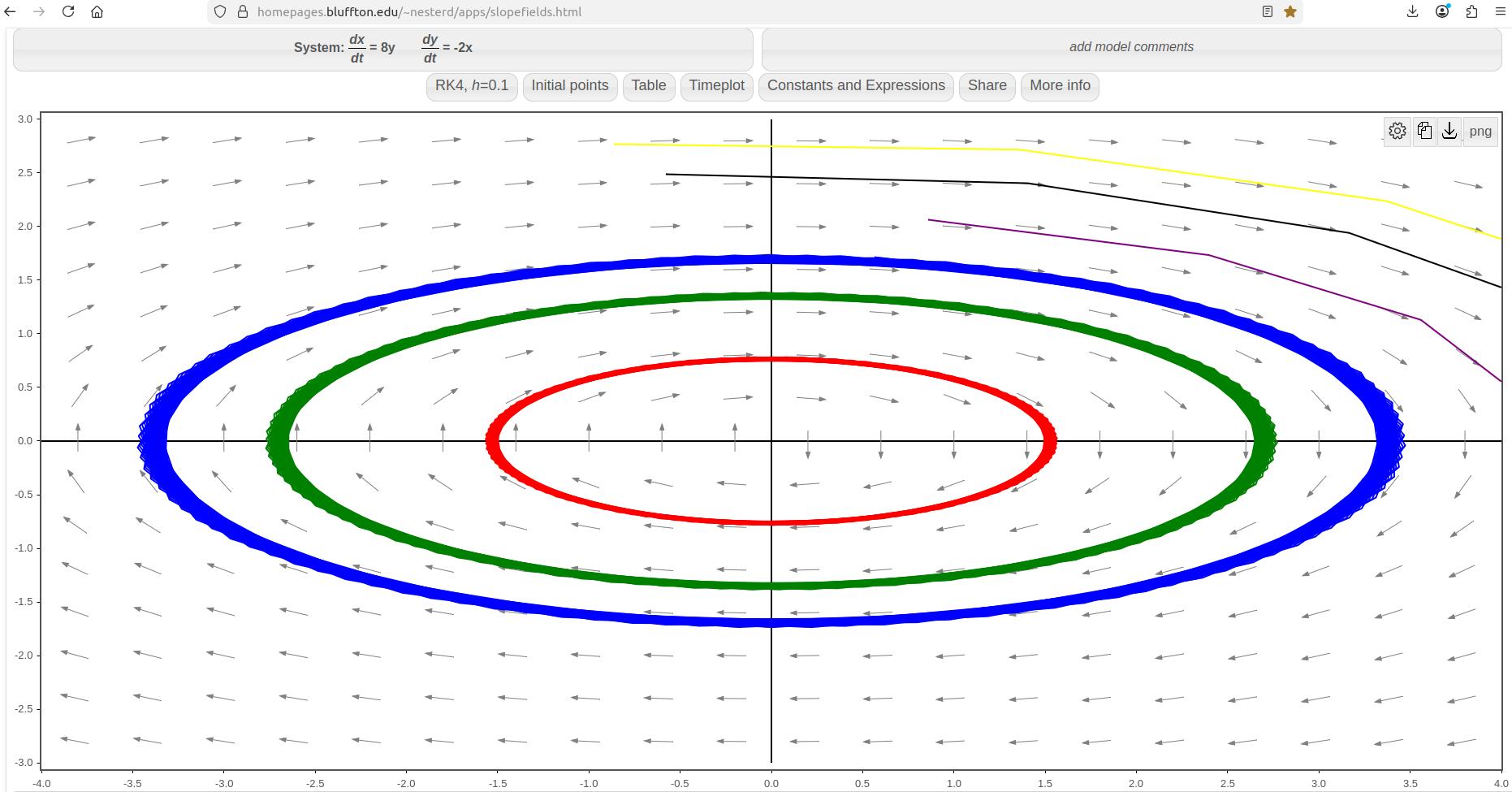1512x792 pixels.
Task: Toggle the bookmark star for this page
Action: (1290, 11)
